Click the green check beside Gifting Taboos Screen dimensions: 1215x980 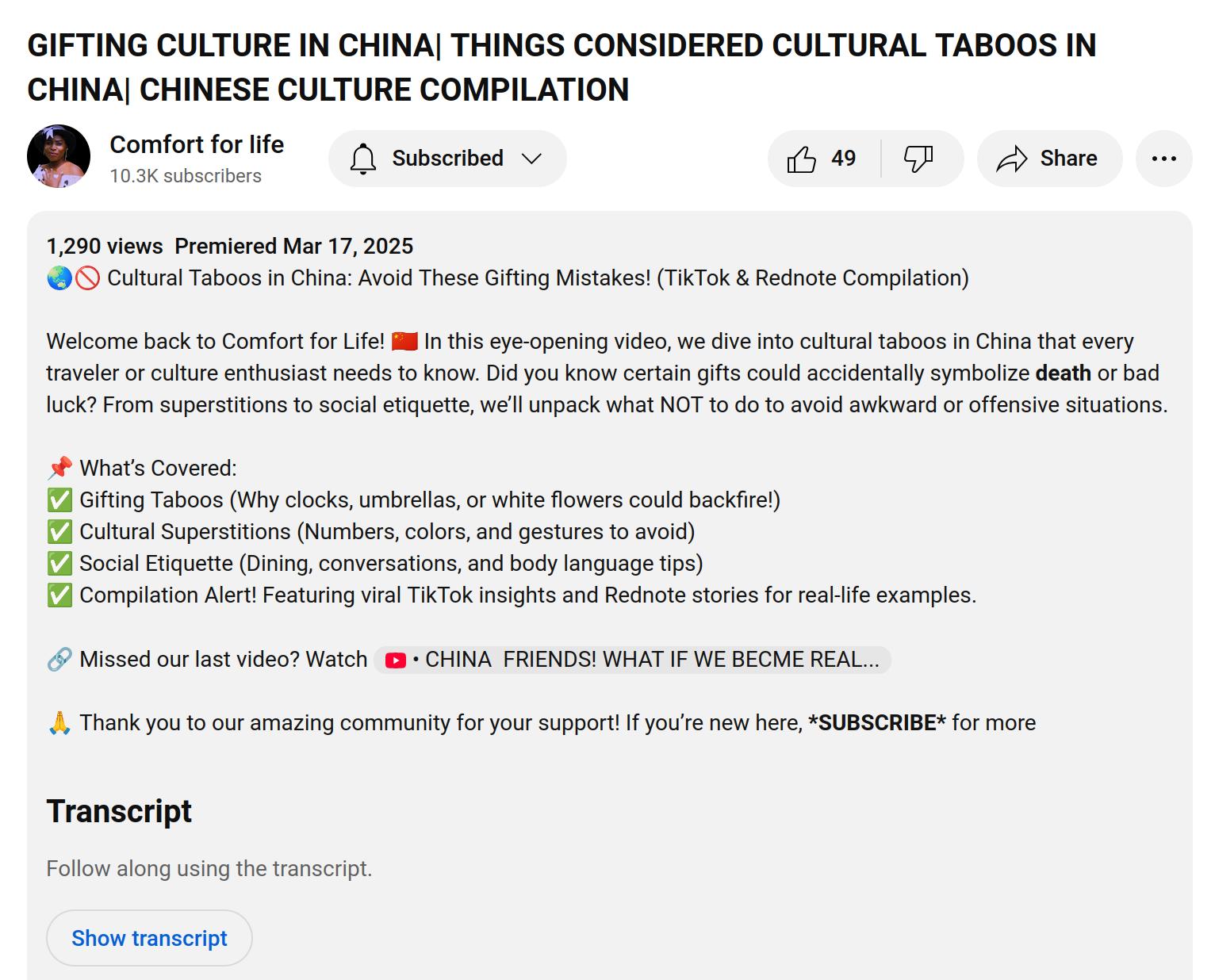pyautogui.click(x=59, y=500)
